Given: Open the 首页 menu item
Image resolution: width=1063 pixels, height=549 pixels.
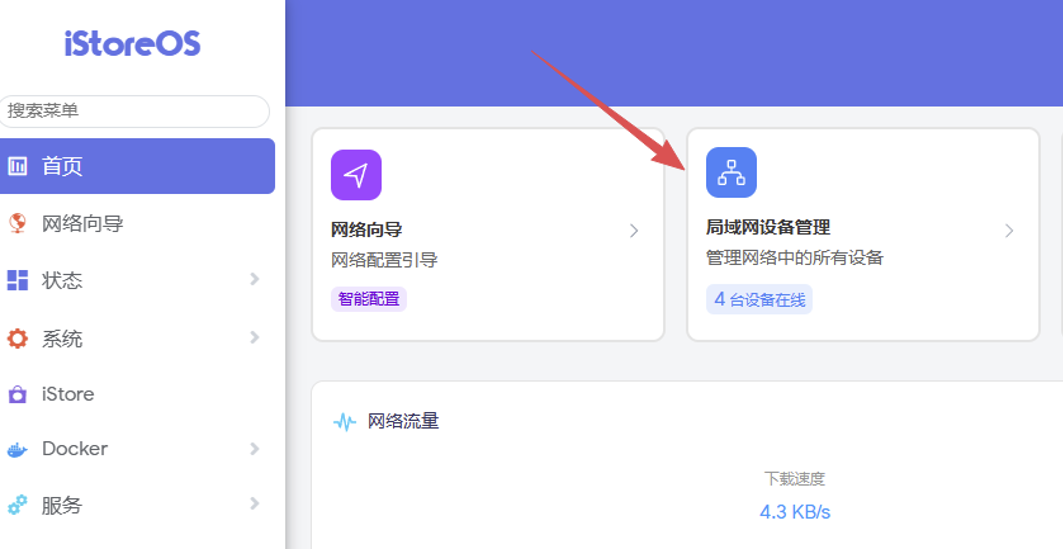Looking at the screenshot, I should [x=137, y=166].
